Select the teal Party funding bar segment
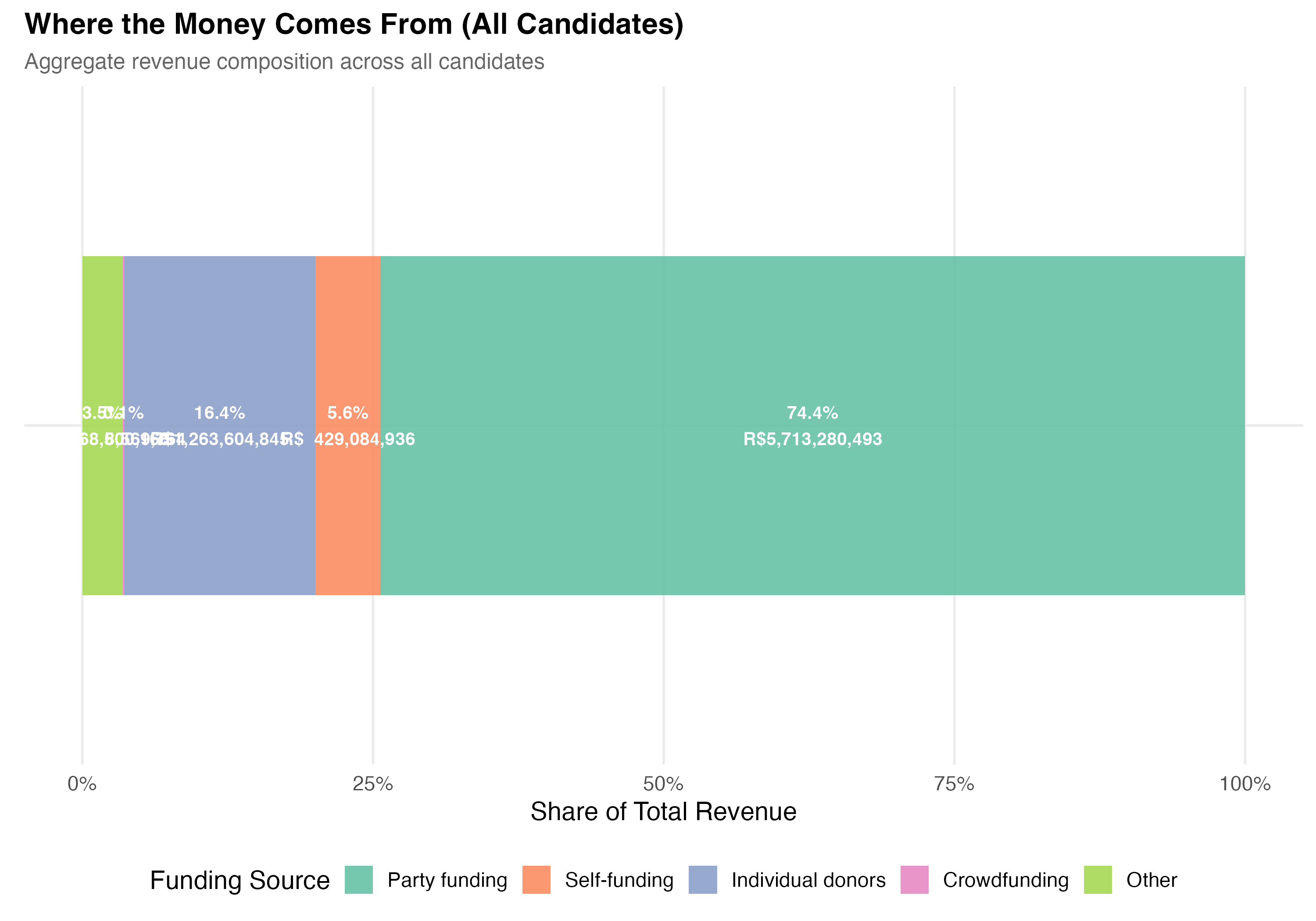Screen dimensions: 1316x921 pyautogui.click(x=812, y=516)
